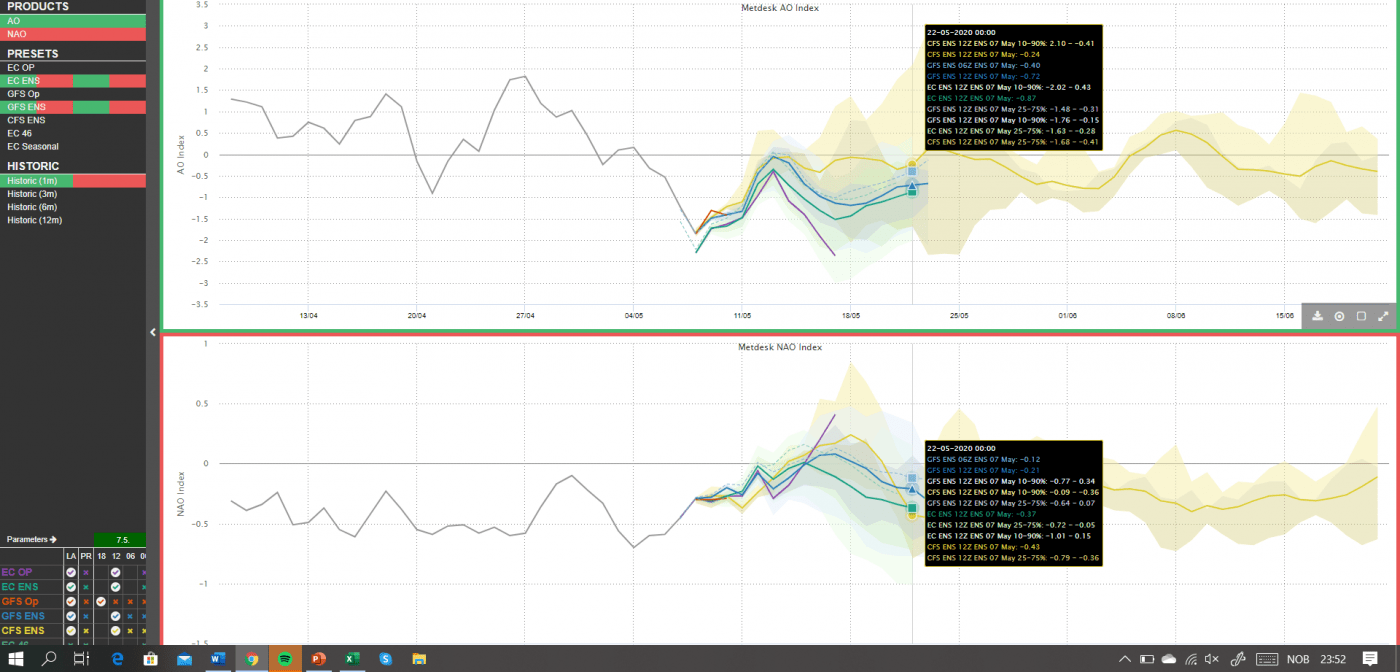This screenshot has height=672, width=1400.
Task: Reset the AO chart view with the circle icon
Action: pos(1339,316)
